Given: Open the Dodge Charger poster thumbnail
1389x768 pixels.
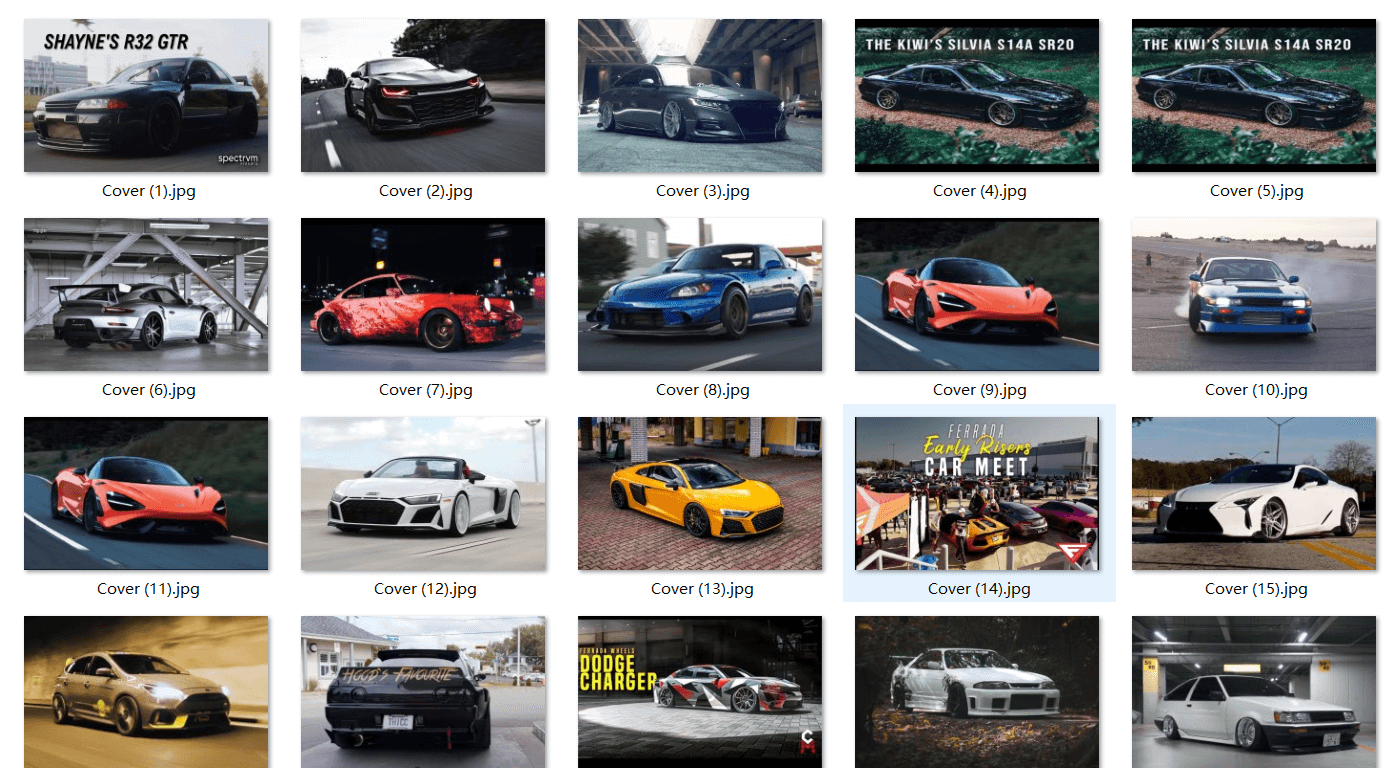Looking at the screenshot, I should coord(700,692).
